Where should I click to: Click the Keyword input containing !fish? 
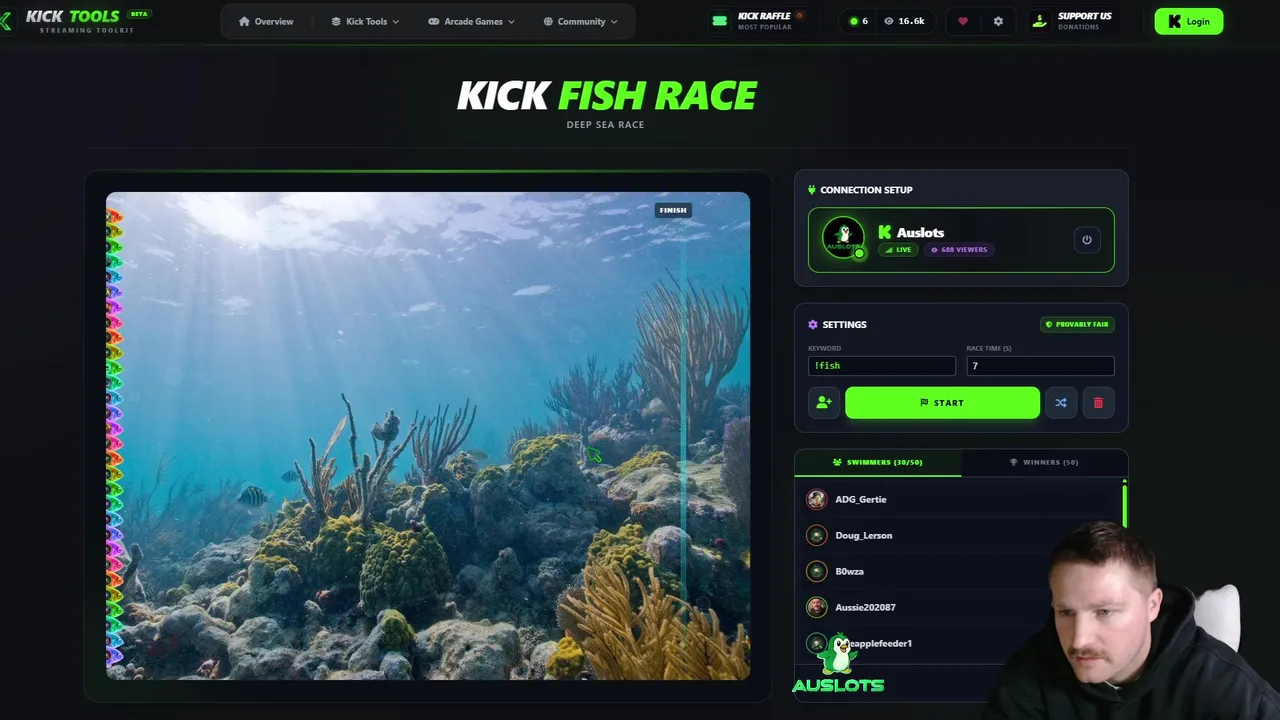(881, 366)
